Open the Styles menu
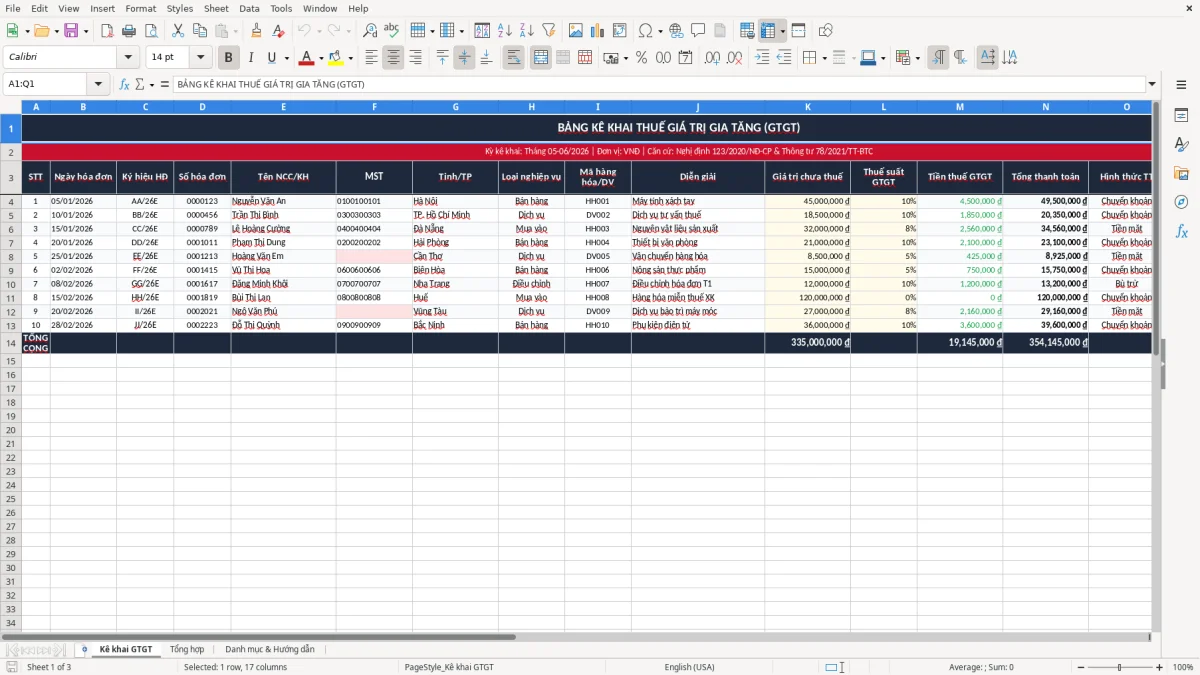The width and height of the screenshot is (1200, 675). pyautogui.click(x=180, y=8)
